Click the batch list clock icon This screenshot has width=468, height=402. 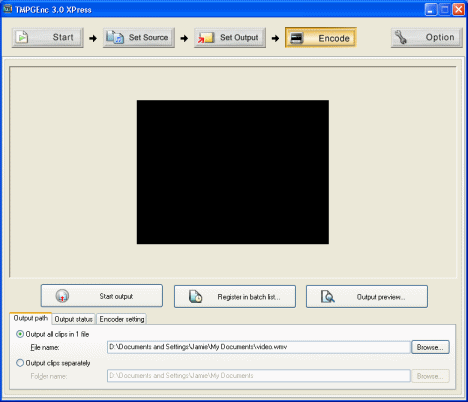195,296
